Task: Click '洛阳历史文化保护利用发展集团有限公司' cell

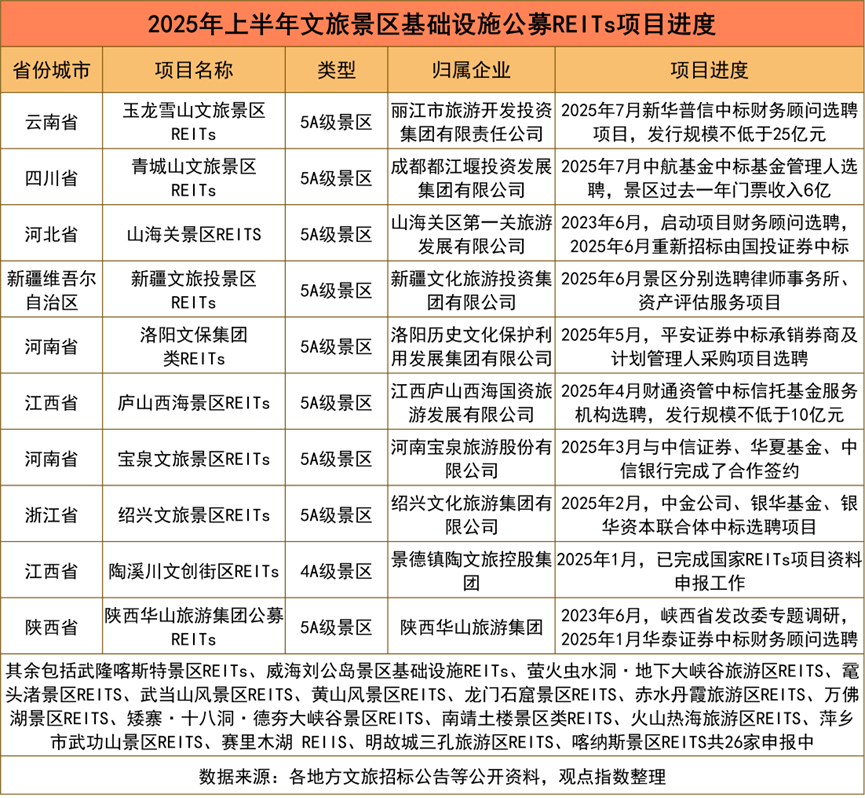Action: pyautogui.click(x=471, y=346)
